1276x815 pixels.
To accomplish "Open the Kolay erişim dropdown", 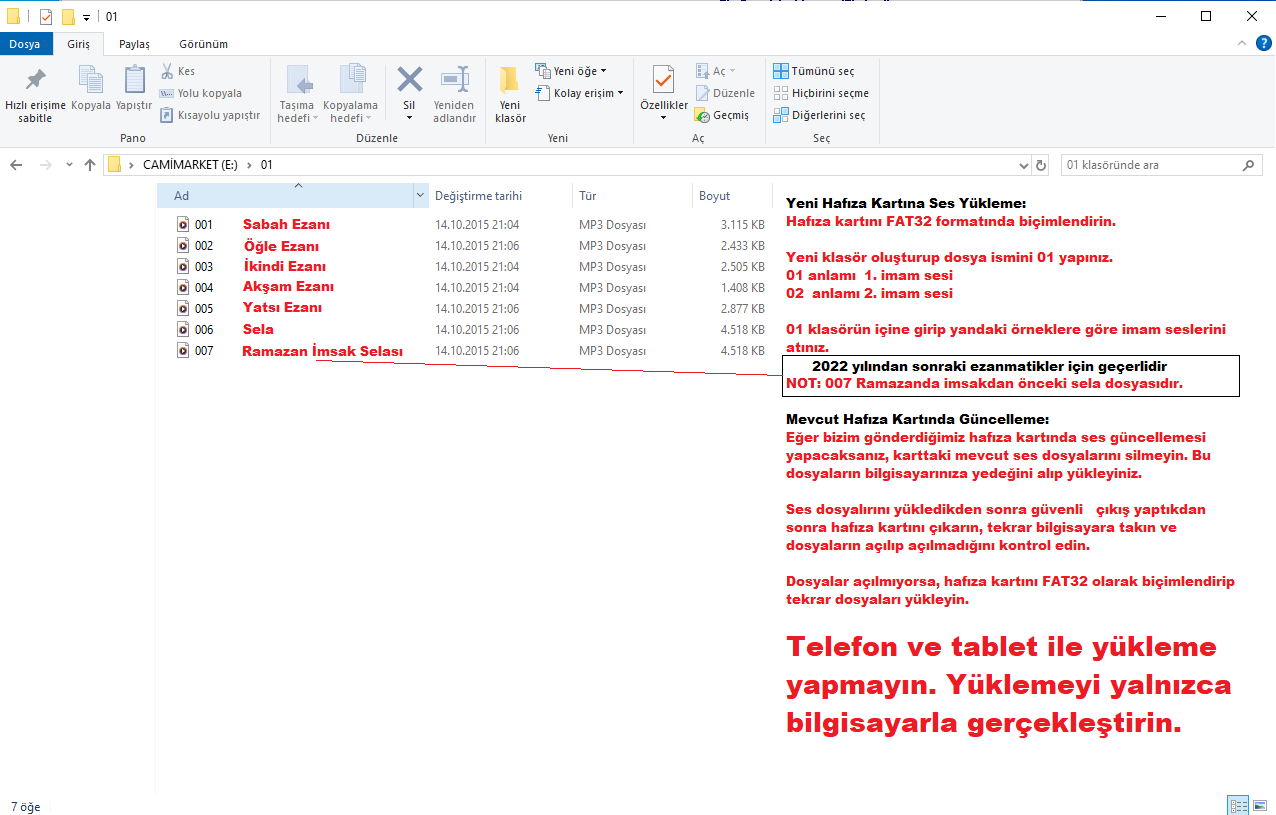I will [x=579, y=93].
